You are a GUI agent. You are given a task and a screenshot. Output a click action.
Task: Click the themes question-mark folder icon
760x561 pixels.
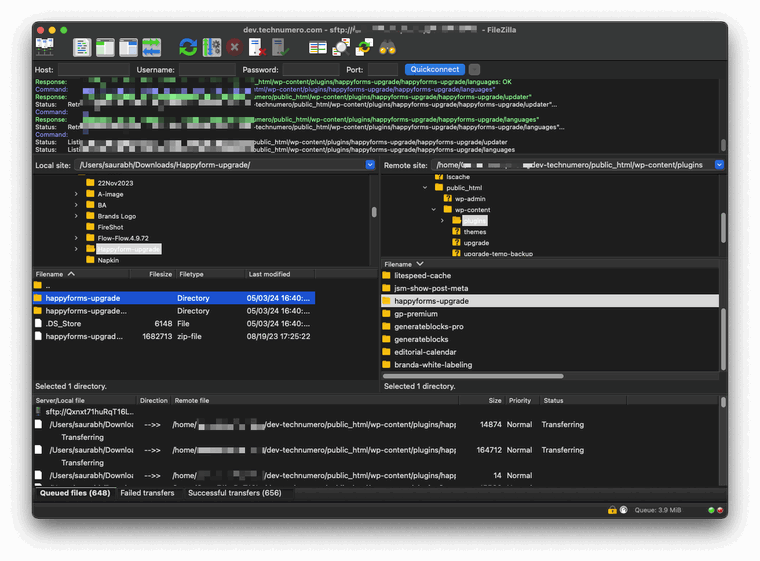pyautogui.click(x=457, y=231)
